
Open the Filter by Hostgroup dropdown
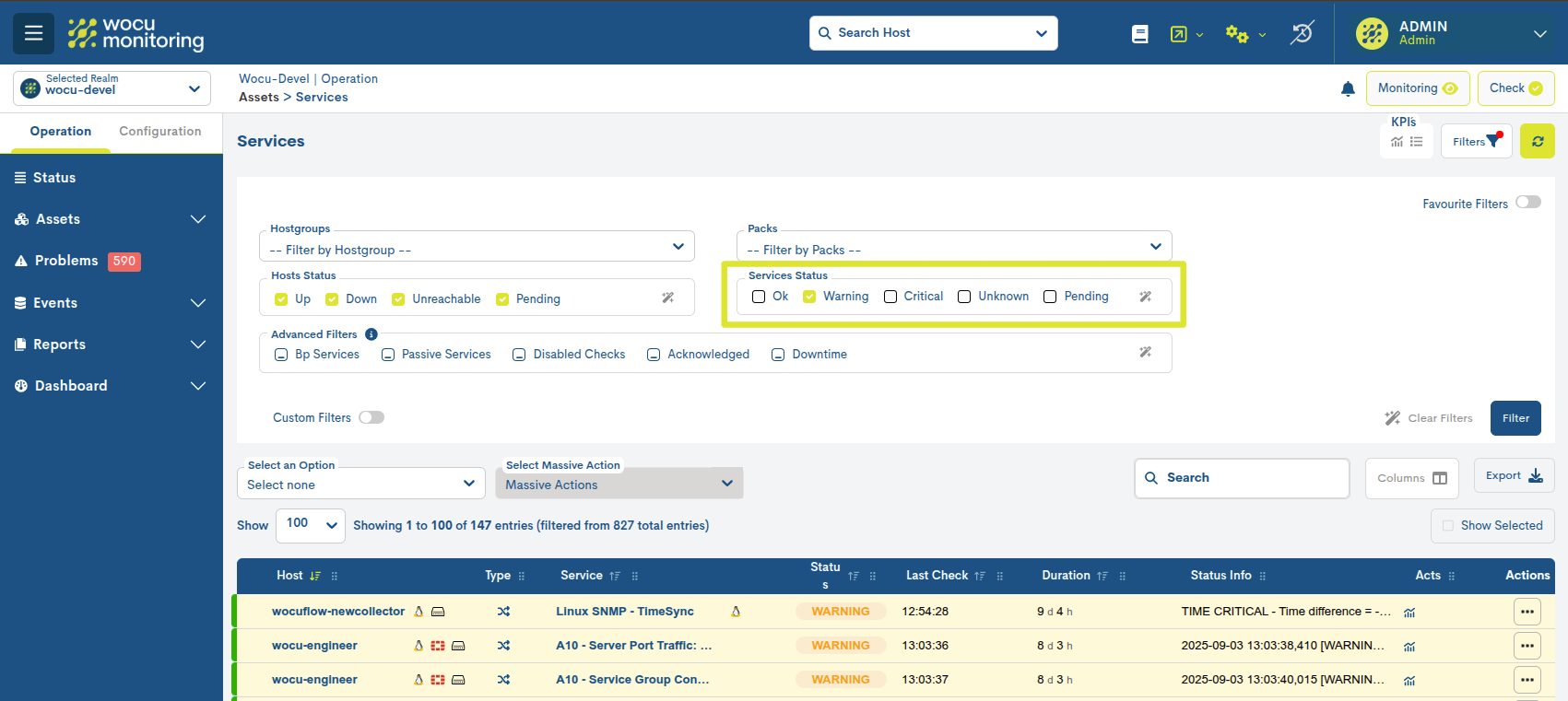tap(477, 247)
